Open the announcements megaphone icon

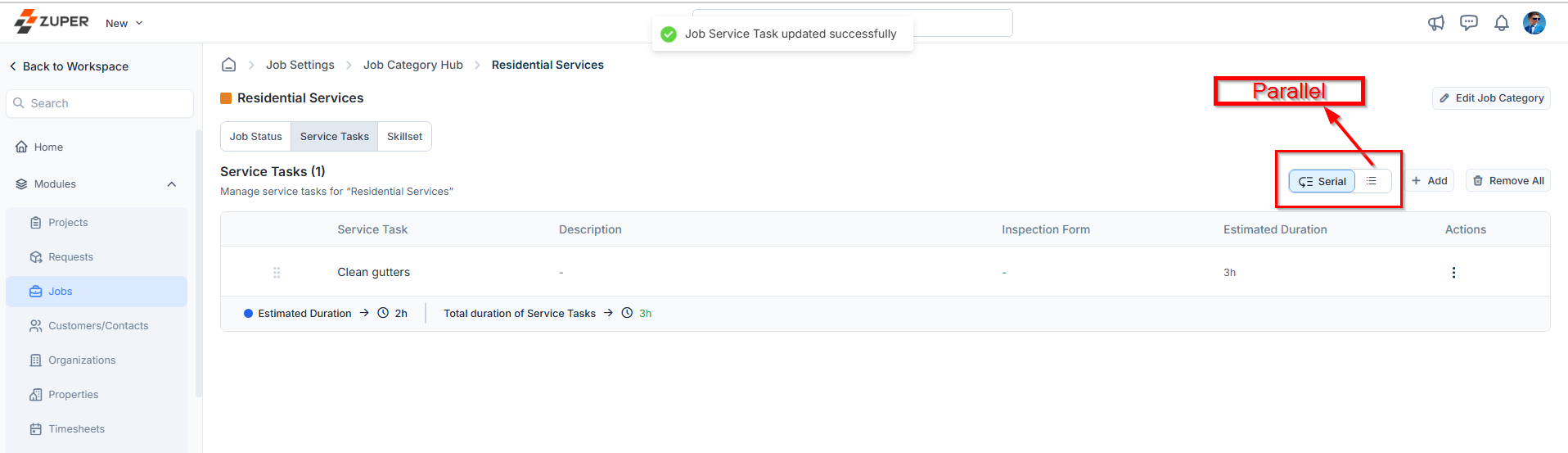point(1436,23)
